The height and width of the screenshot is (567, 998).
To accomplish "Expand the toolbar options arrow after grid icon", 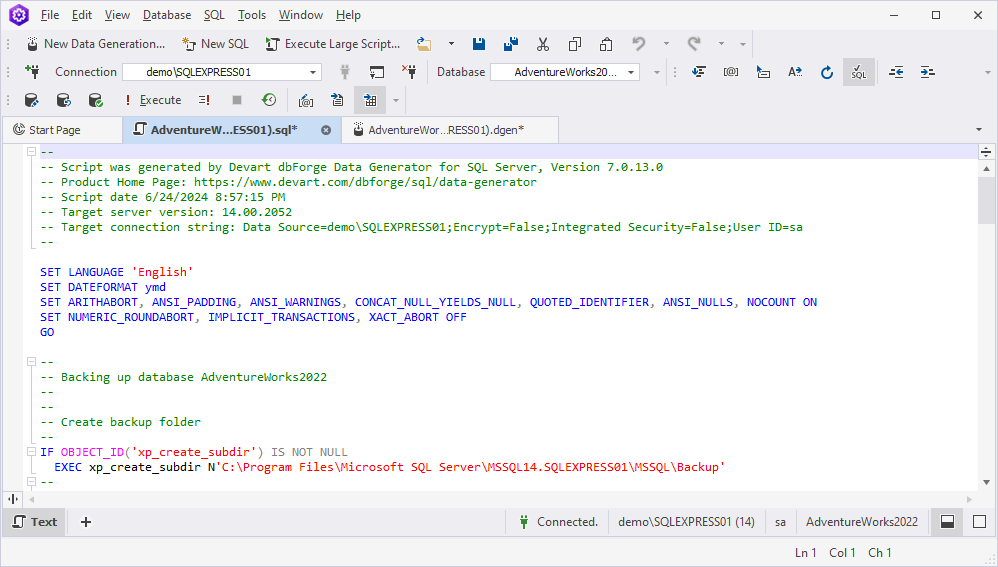I will [x=396, y=100].
